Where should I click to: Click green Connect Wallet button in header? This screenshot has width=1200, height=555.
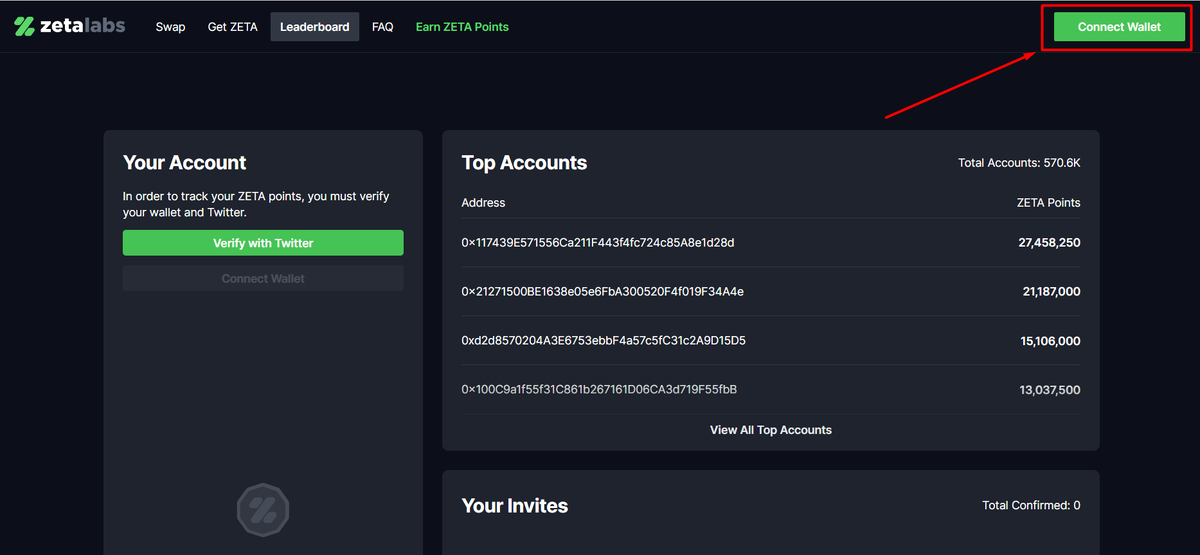1119,27
